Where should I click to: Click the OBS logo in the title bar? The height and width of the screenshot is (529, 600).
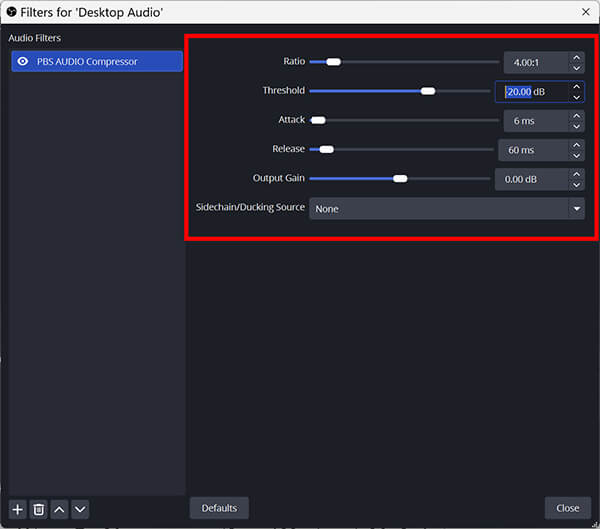coord(11,12)
